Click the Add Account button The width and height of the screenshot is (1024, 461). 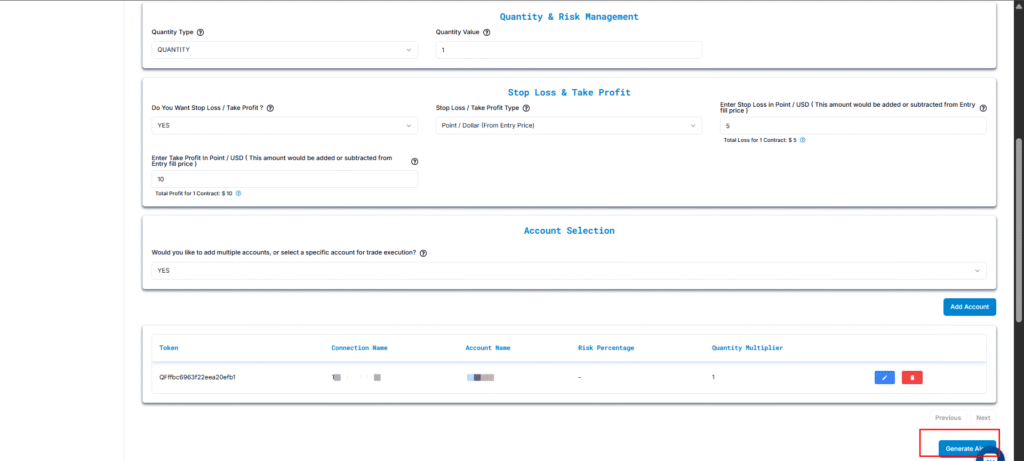click(970, 307)
